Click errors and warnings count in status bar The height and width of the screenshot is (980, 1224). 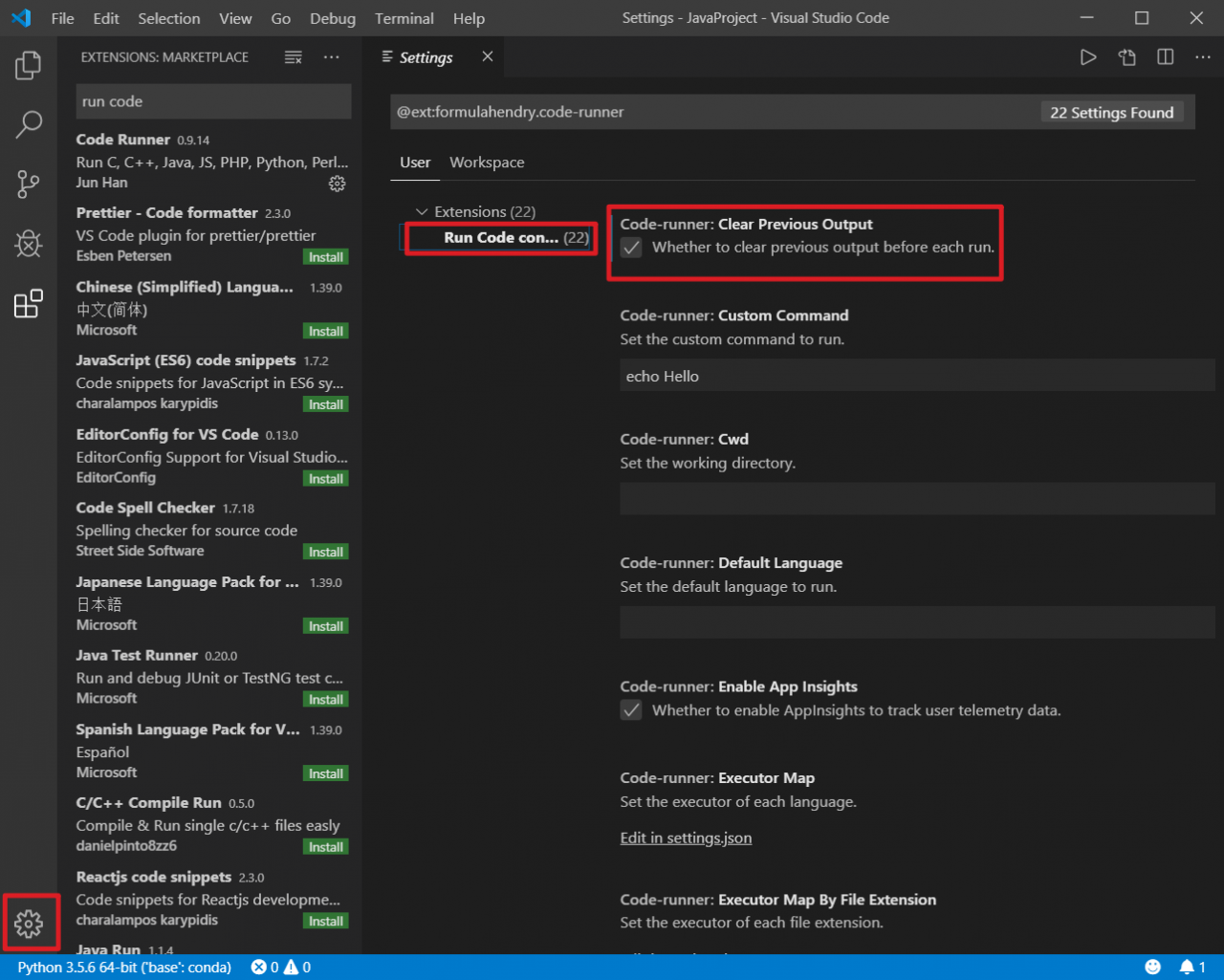point(281,967)
